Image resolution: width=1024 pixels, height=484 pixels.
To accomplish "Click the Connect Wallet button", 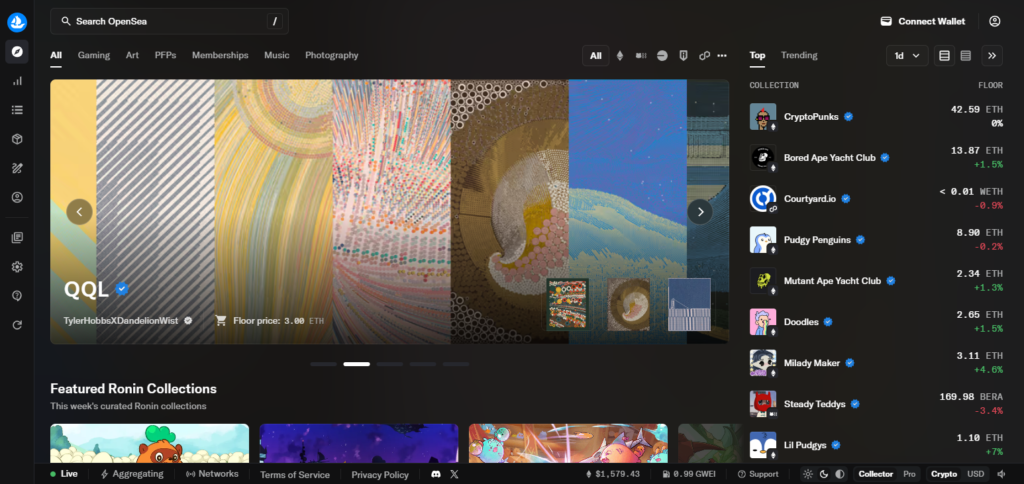I will (923, 22).
